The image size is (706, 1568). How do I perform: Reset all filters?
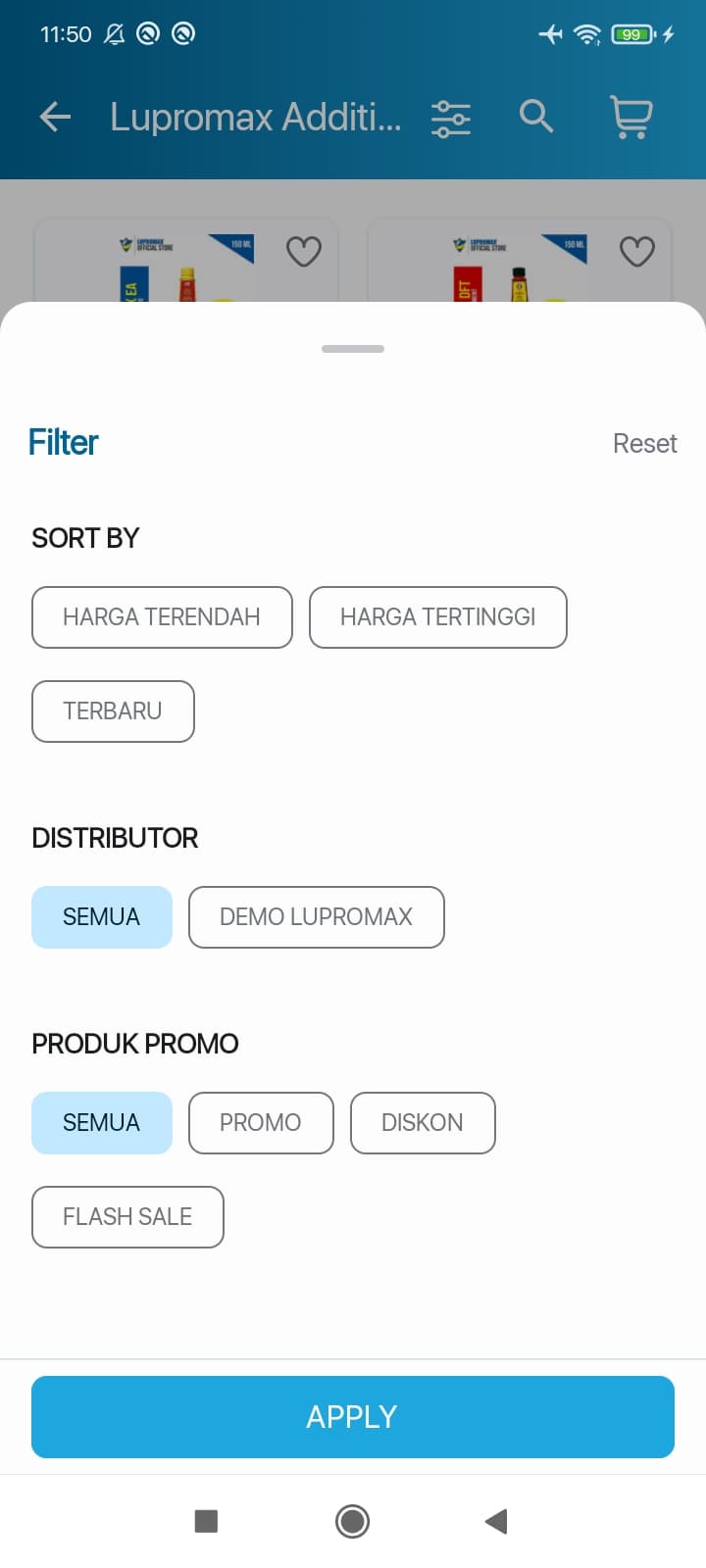(645, 444)
